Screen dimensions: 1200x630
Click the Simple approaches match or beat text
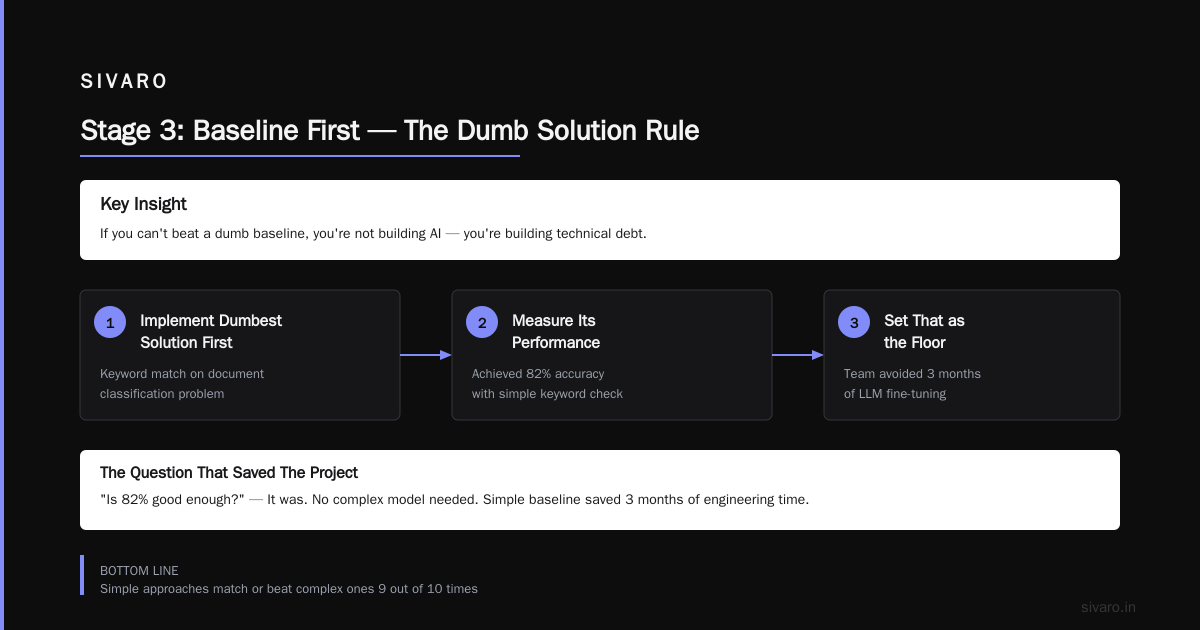point(289,589)
